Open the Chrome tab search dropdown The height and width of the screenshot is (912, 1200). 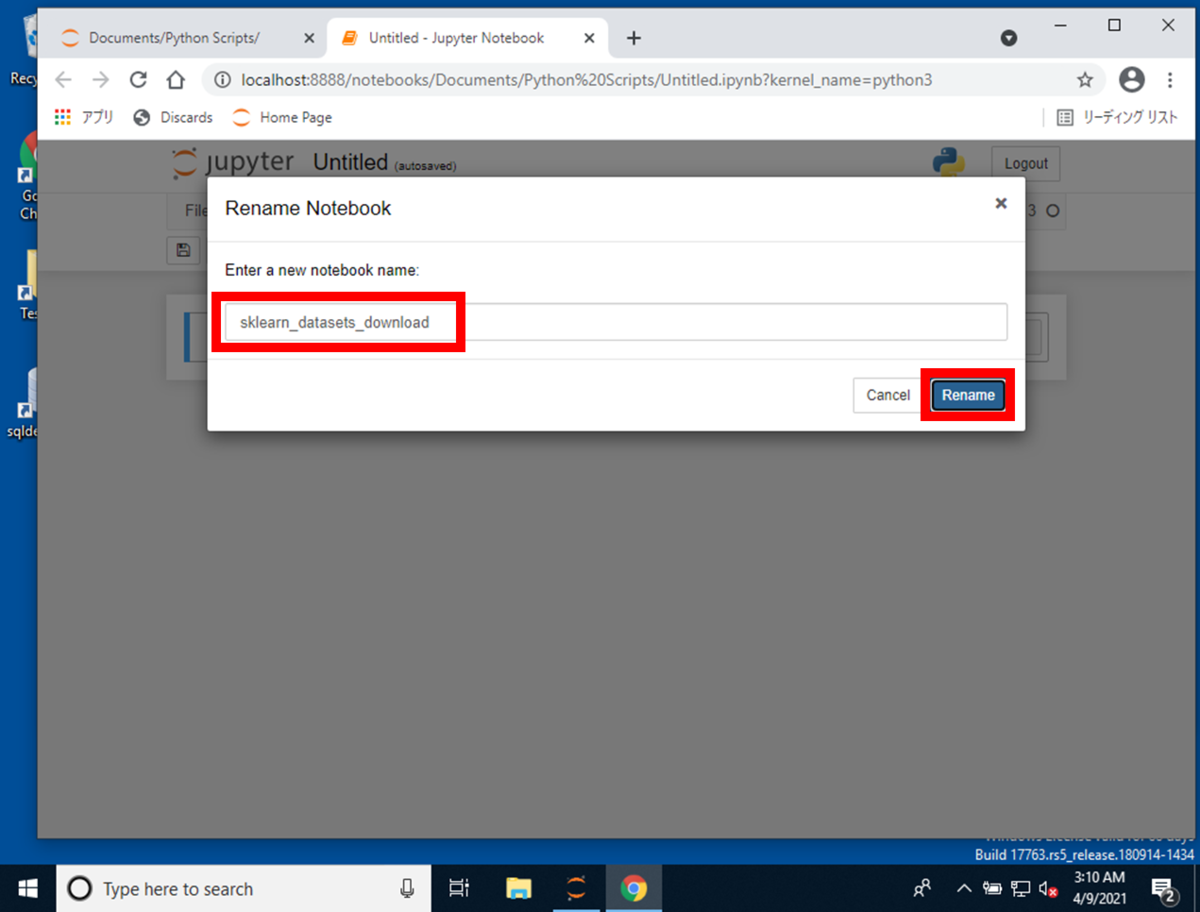pos(1009,38)
